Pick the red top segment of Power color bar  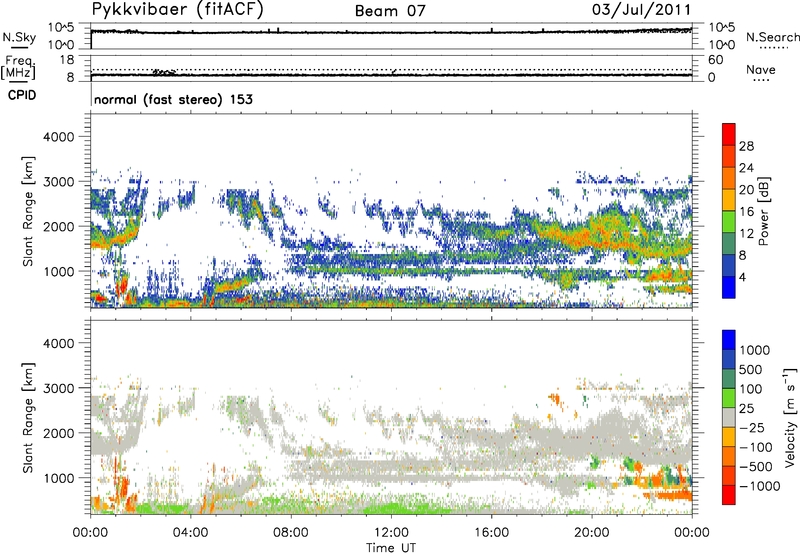click(x=729, y=134)
